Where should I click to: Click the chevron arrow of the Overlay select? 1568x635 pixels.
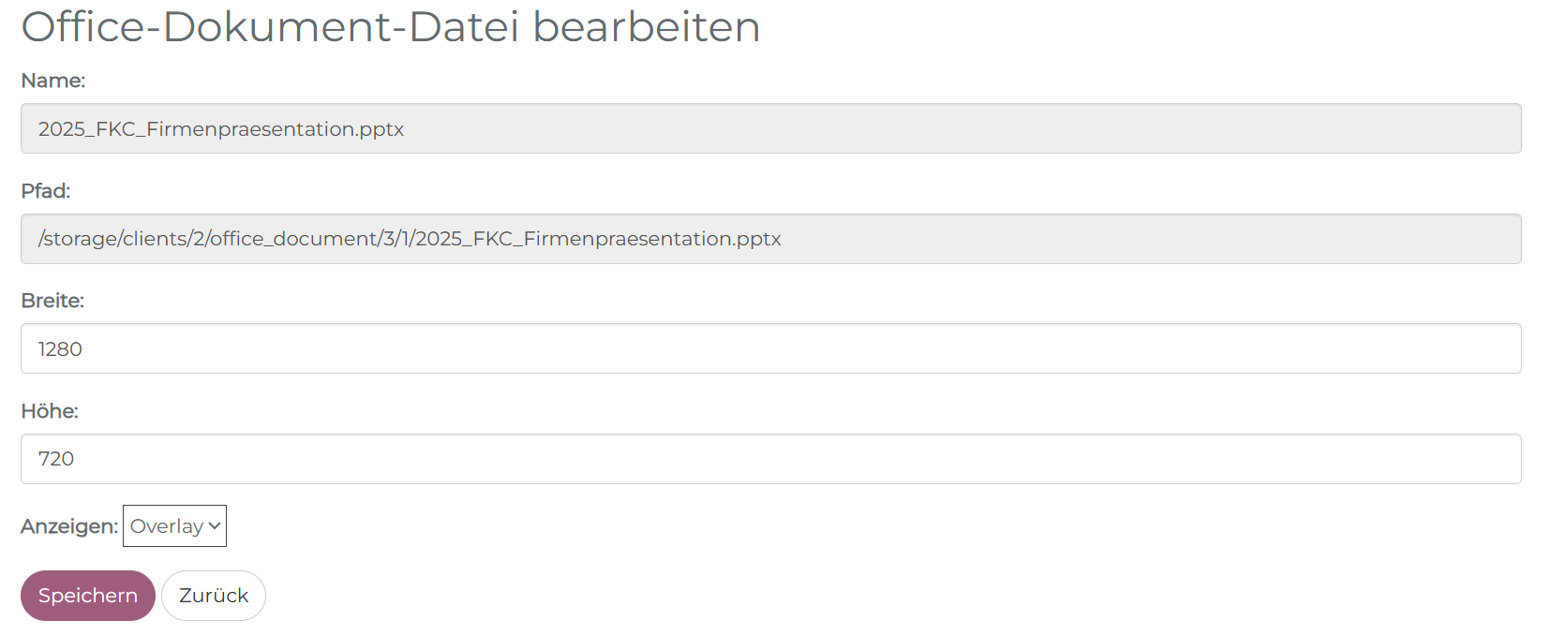(x=215, y=525)
